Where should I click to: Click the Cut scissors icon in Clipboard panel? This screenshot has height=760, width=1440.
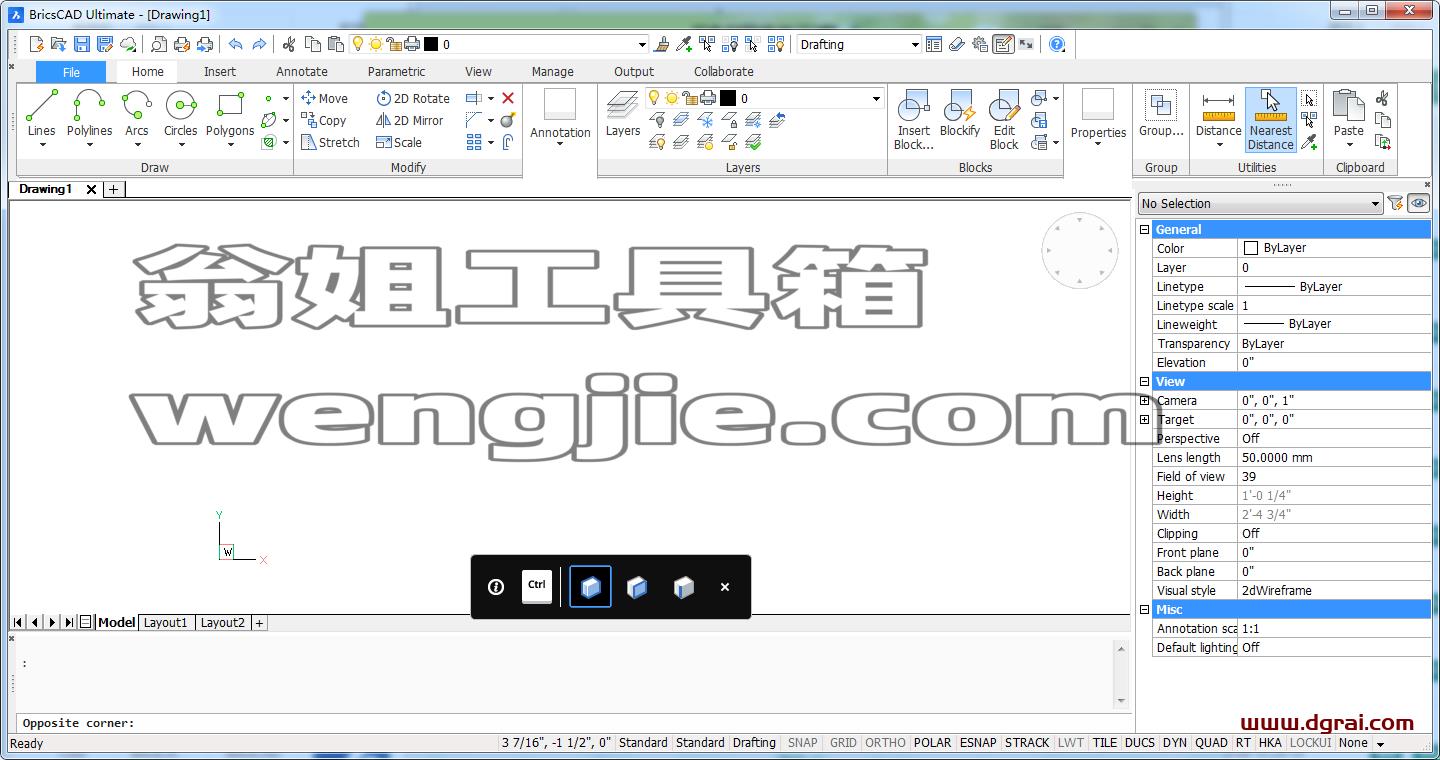click(1382, 98)
